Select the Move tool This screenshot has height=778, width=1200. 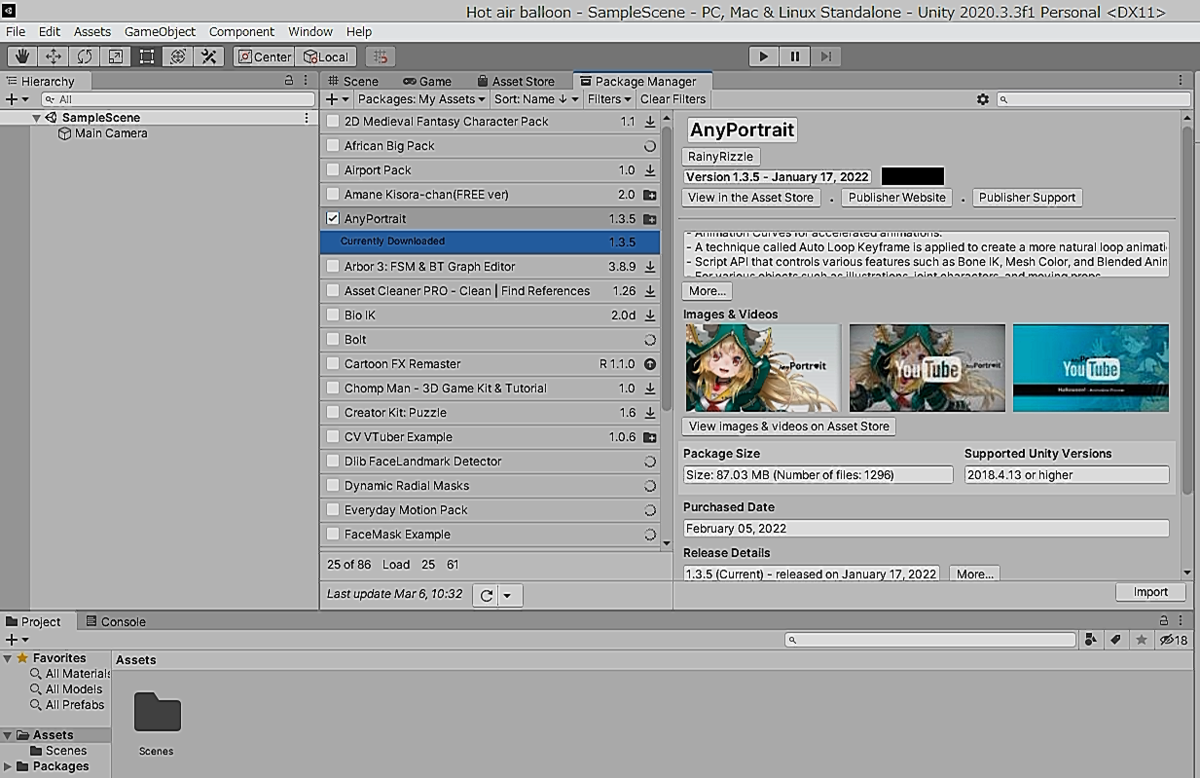[53, 57]
